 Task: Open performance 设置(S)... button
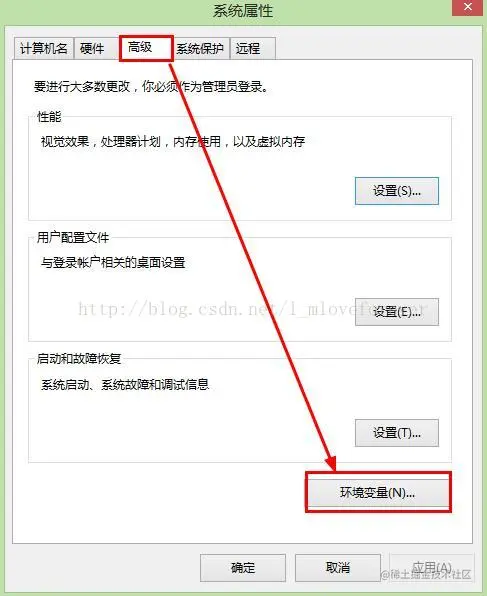tap(397, 191)
